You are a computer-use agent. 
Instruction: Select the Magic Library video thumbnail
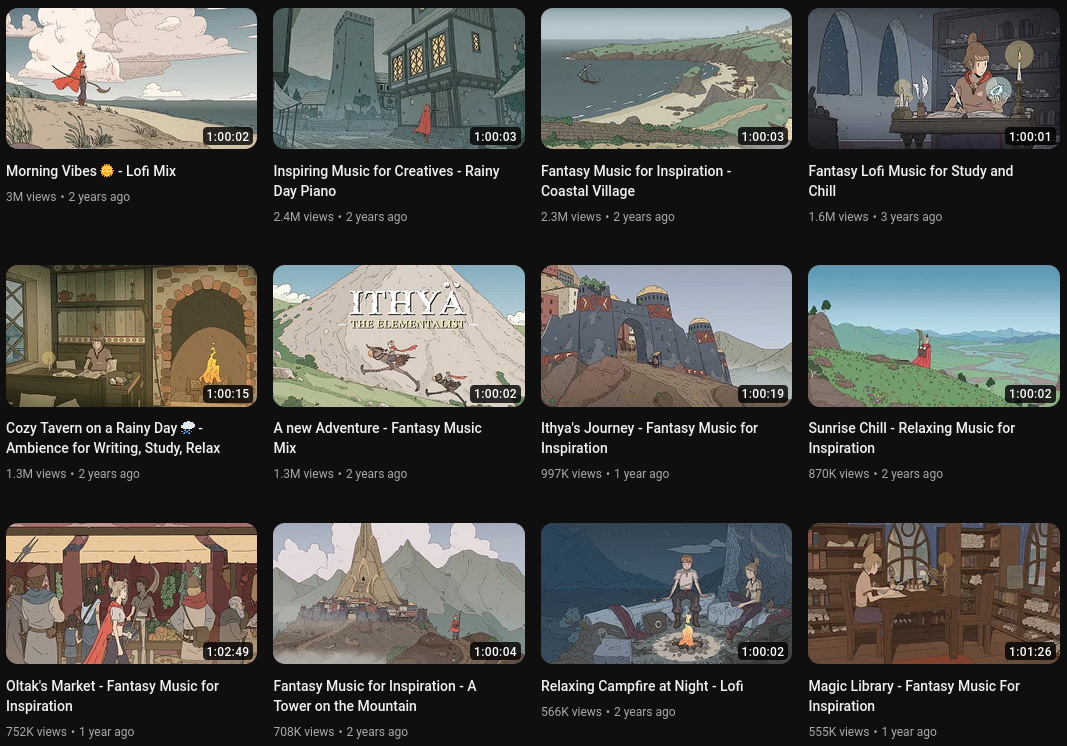pyautogui.click(x=933, y=593)
